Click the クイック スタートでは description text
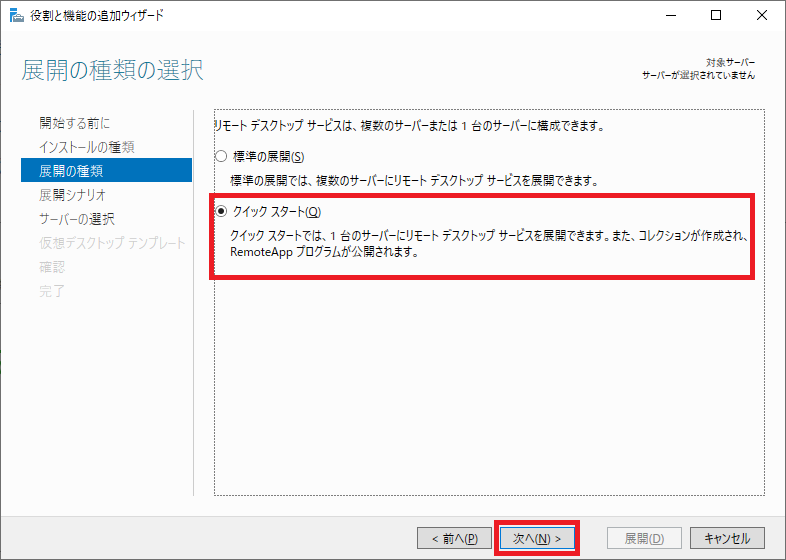Screen dimensions: 786x560 [x=489, y=244]
